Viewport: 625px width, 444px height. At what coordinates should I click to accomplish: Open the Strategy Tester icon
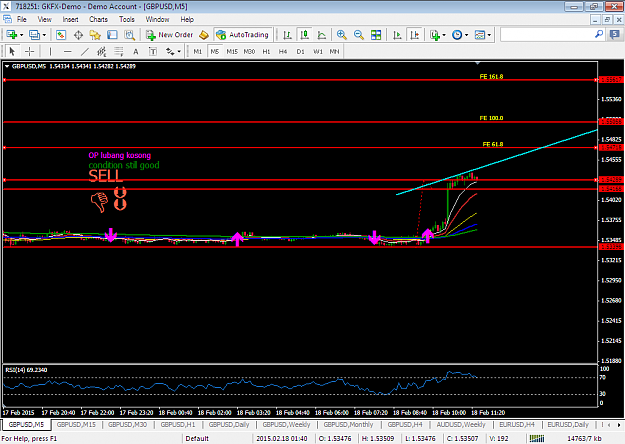130,35
